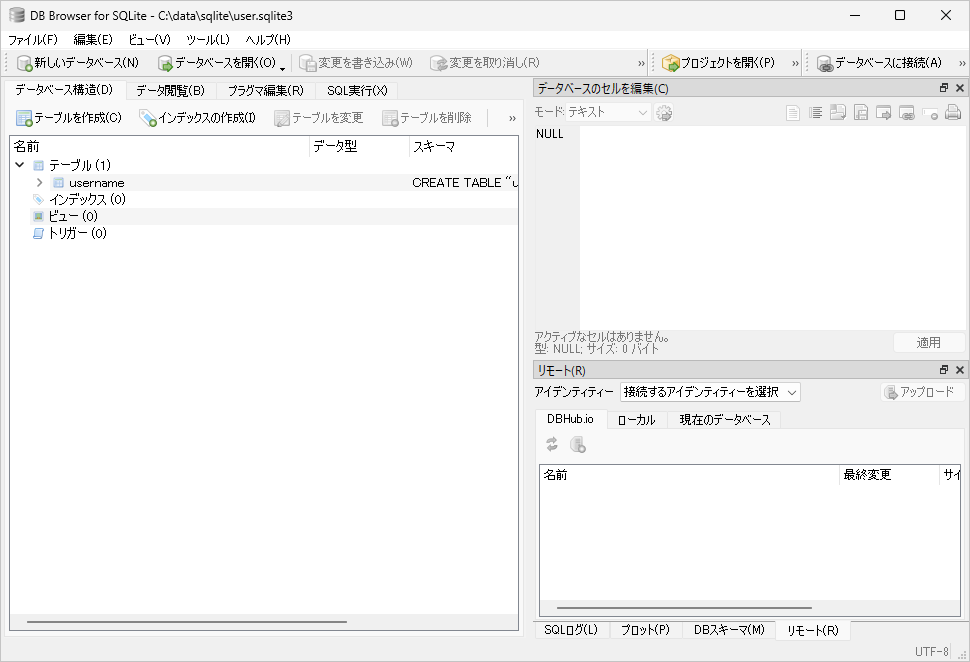Image resolution: width=970 pixels, height=662 pixels.
Task: Click the New Database (新しいデータベース) toolbar icon
Action: click(x=26, y=63)
